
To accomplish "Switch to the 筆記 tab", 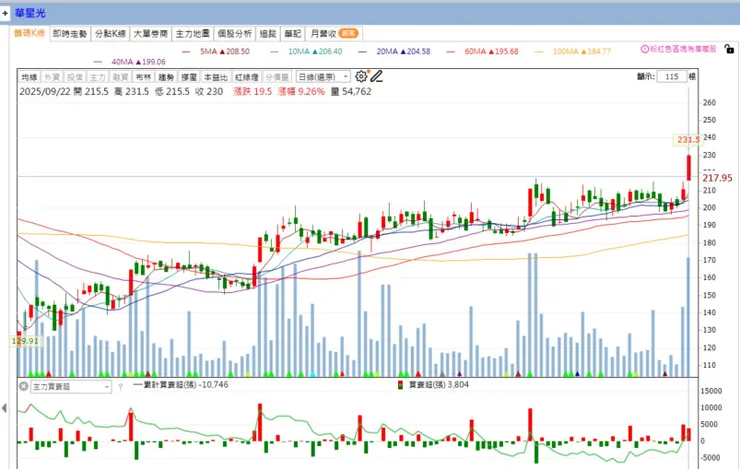I will pyautogui.click(x=293, y=34).
